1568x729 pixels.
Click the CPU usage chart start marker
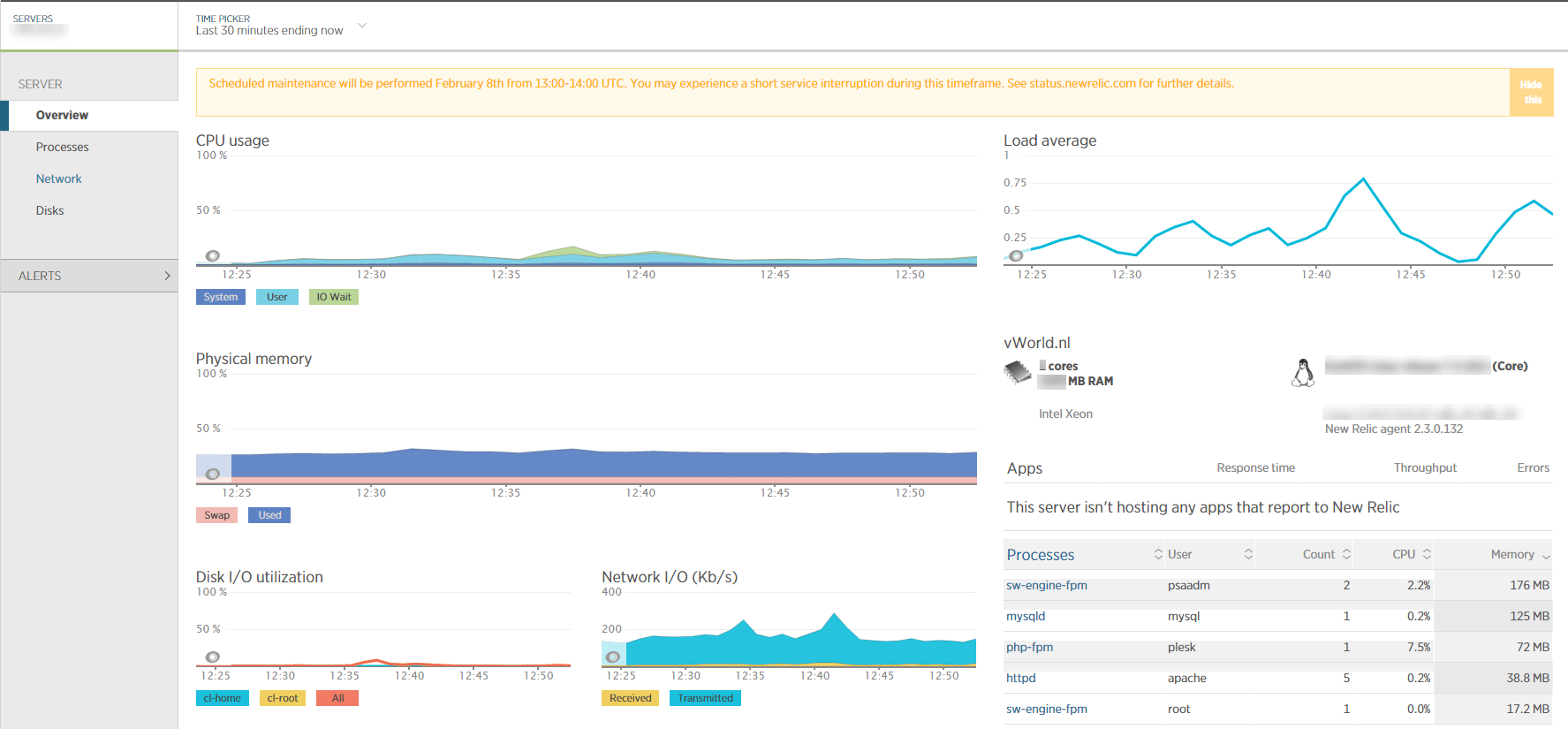click(x=212, y=256)
